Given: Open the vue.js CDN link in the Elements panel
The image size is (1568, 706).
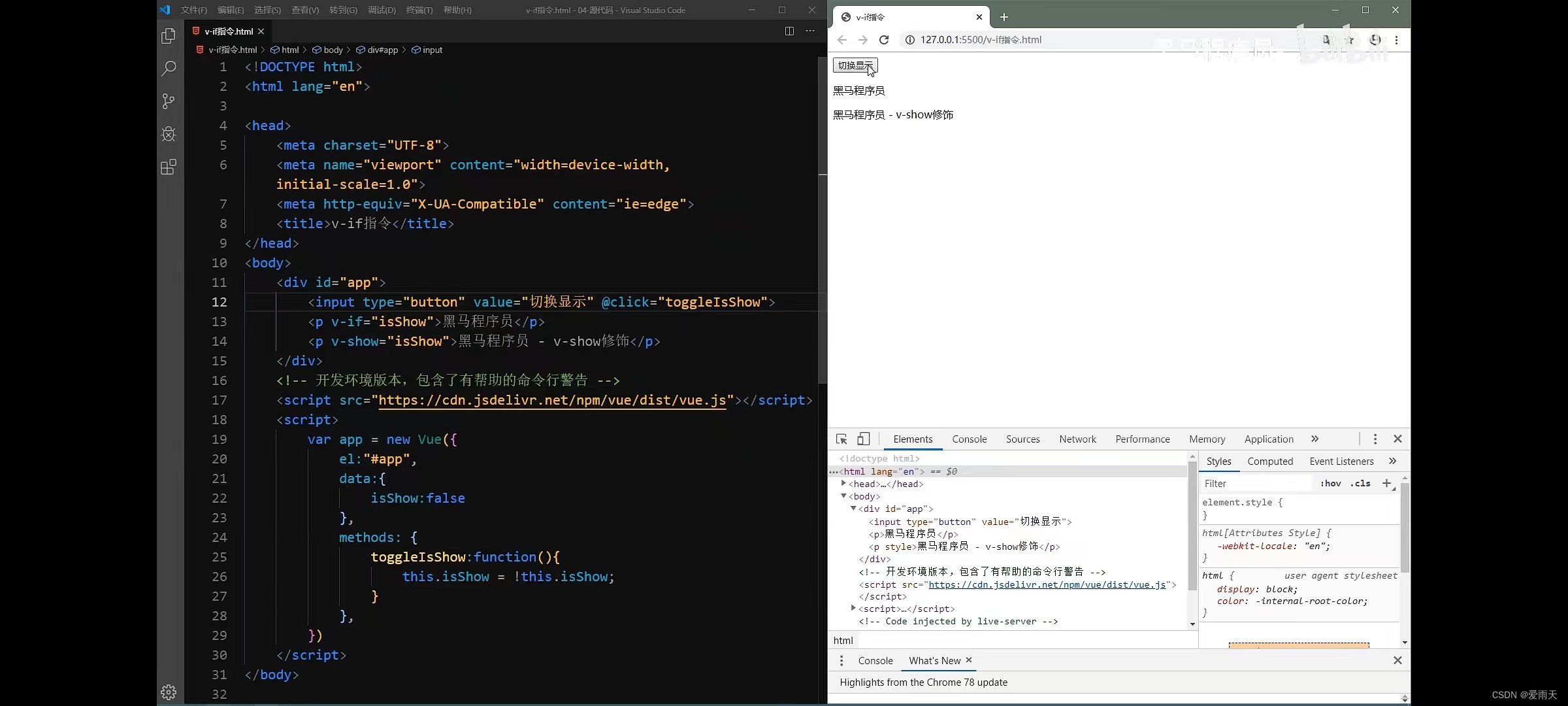Looking at the screenshot, I should point(1047,584).
